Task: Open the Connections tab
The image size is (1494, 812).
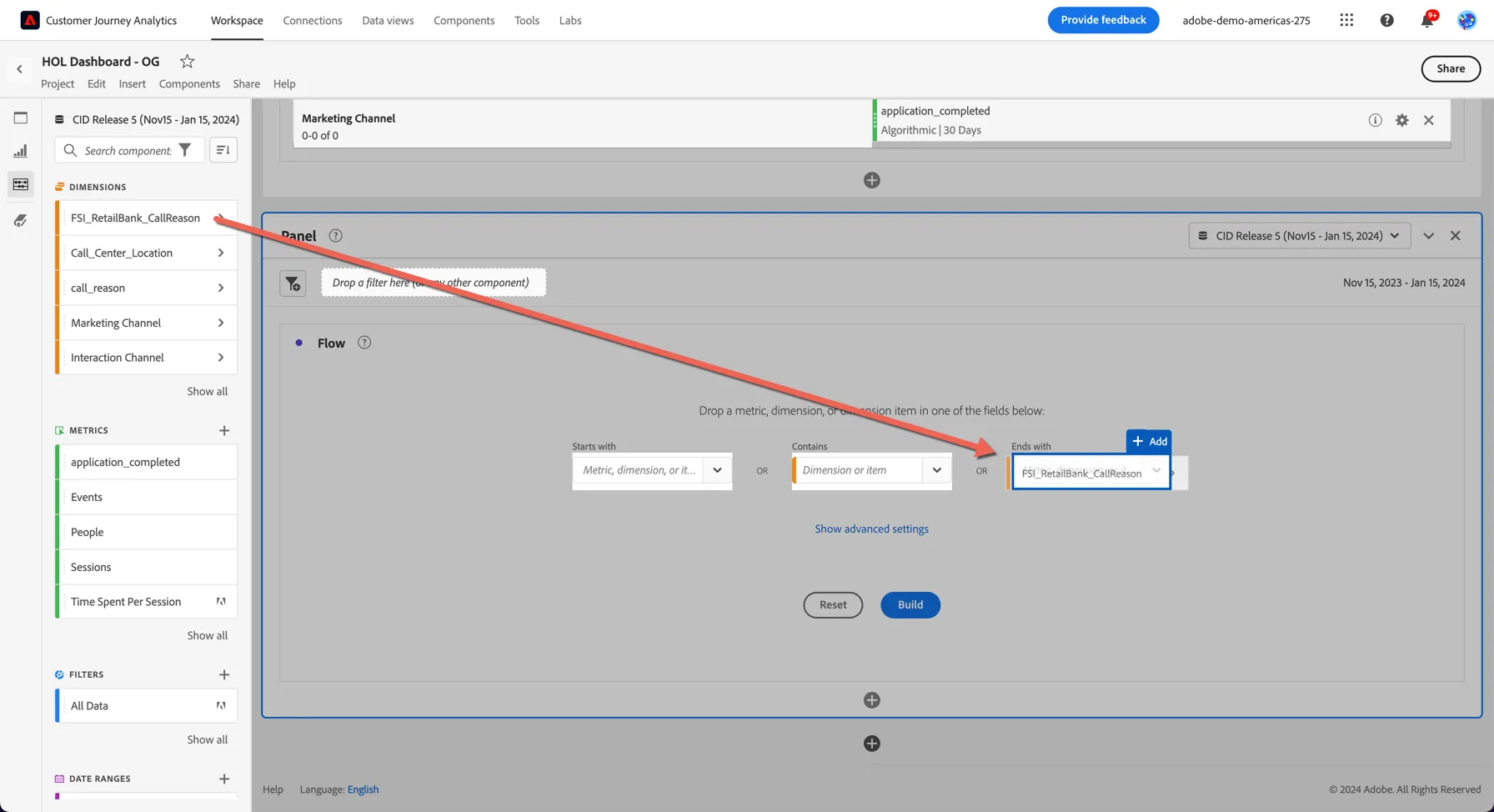Action: coord(313,20)
